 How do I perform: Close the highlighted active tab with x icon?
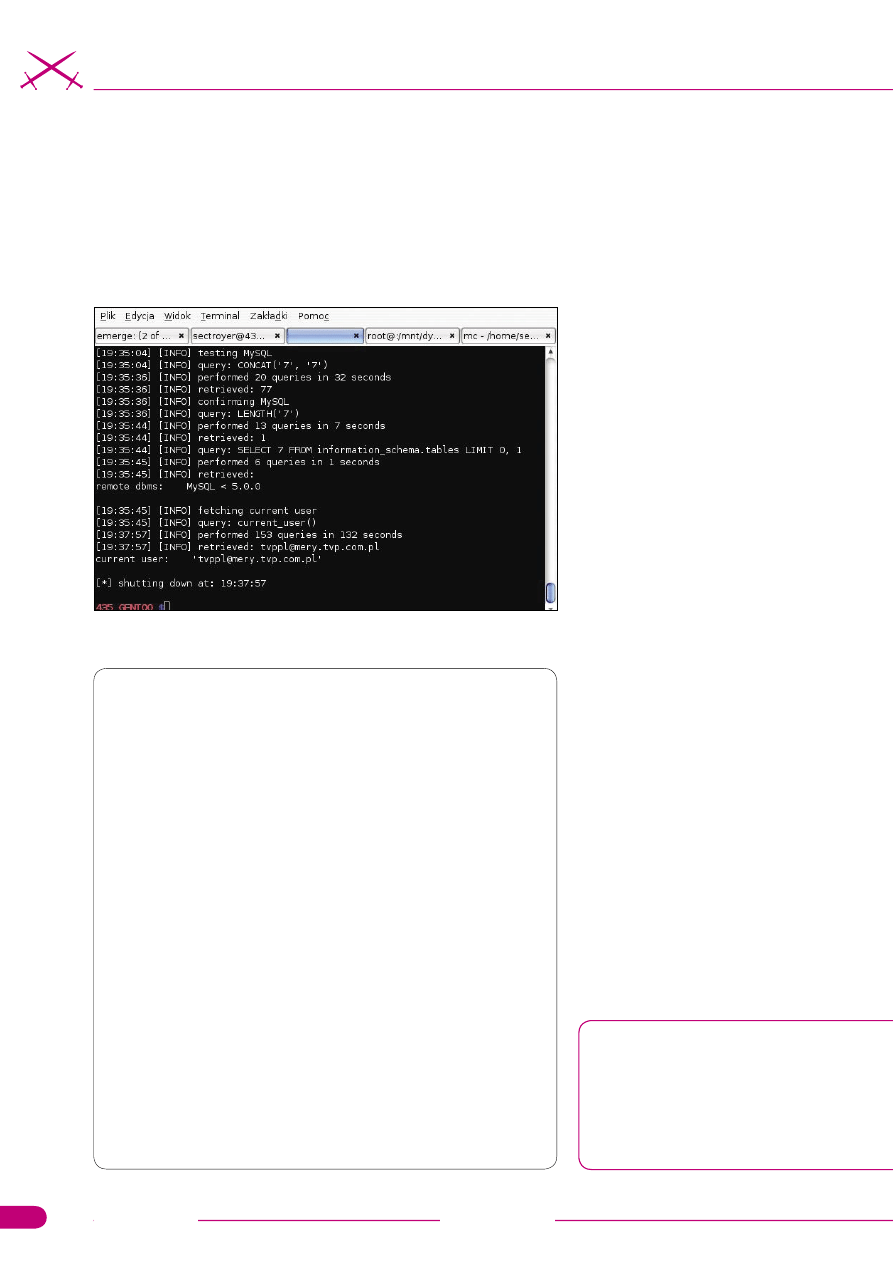356,337
